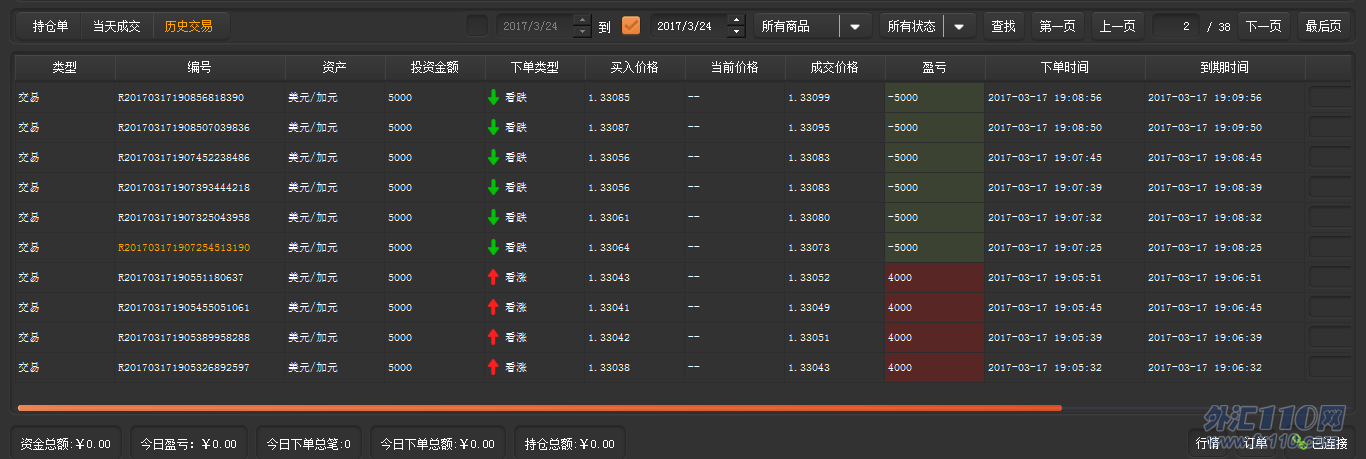Select the 历史交易 tab
1366x459 pixels.
click(189, 26)
